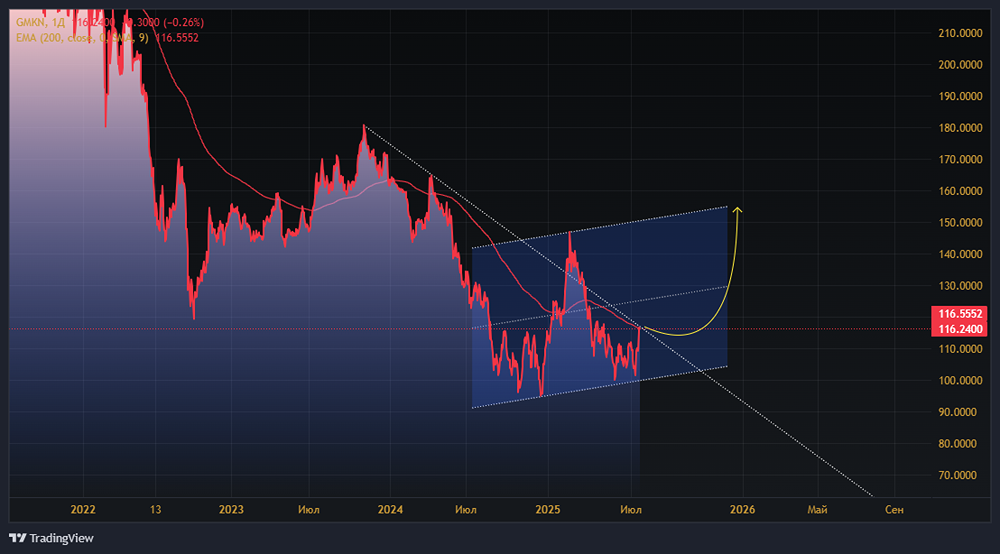
Task: Select the EMA (200, close) indicator legend
Action: [82, 38]
